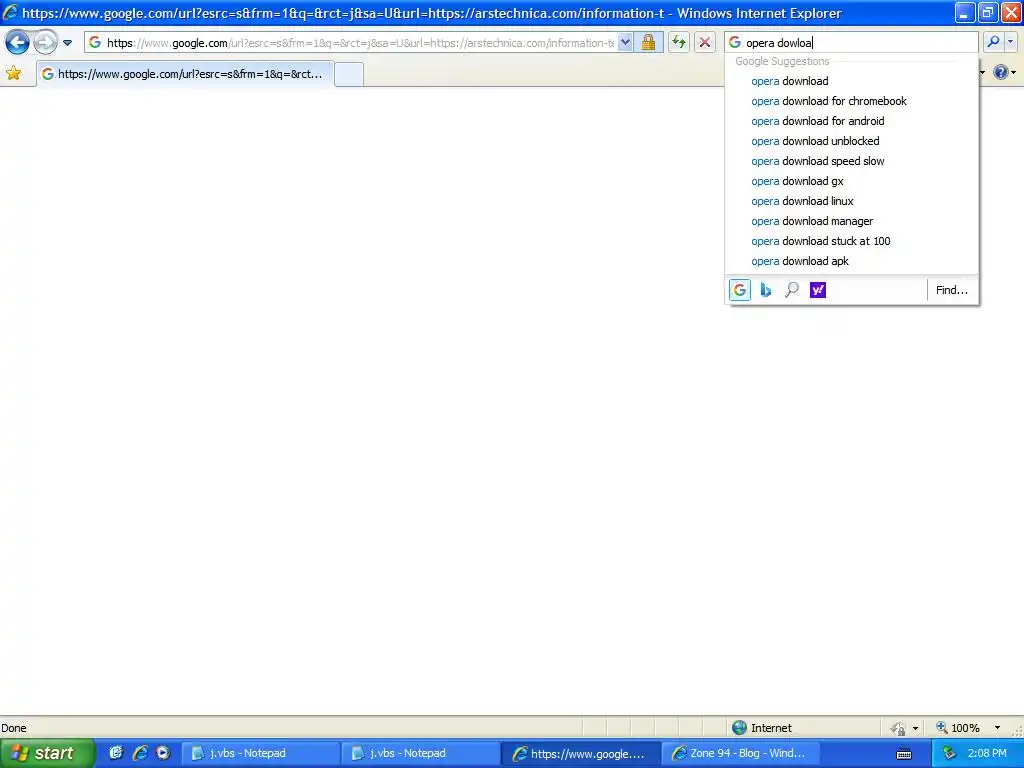The height and width of the screenshot is (768, 1024).
Task: Stop loading with the red X button
Action: (705, 43)
